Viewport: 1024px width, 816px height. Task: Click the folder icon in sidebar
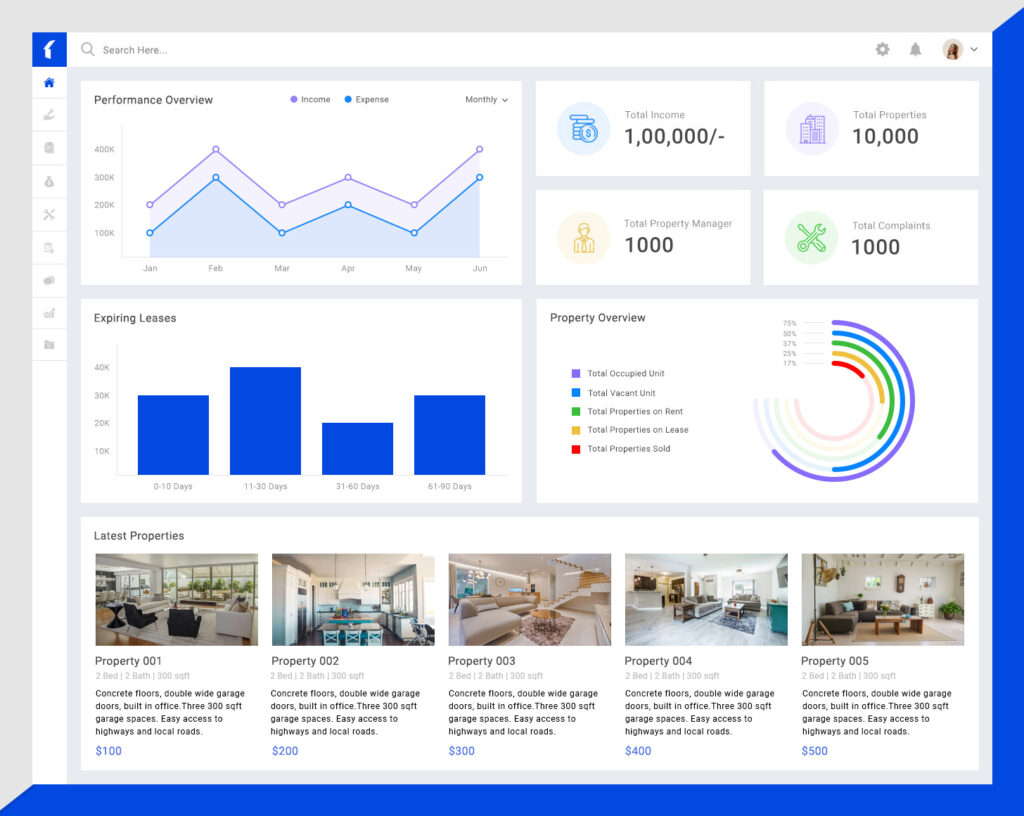pos(49,345)
